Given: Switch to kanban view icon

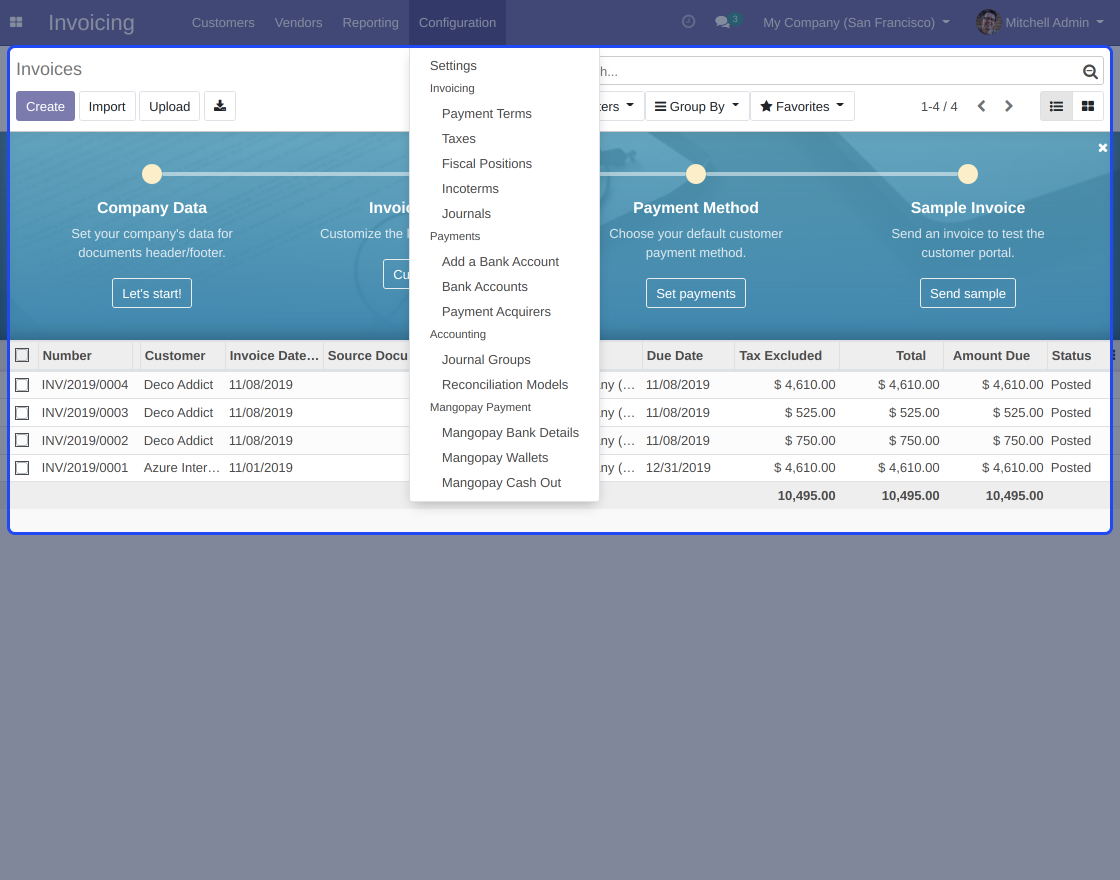Looking at the screenshot, I should [x=1088, y=106].
